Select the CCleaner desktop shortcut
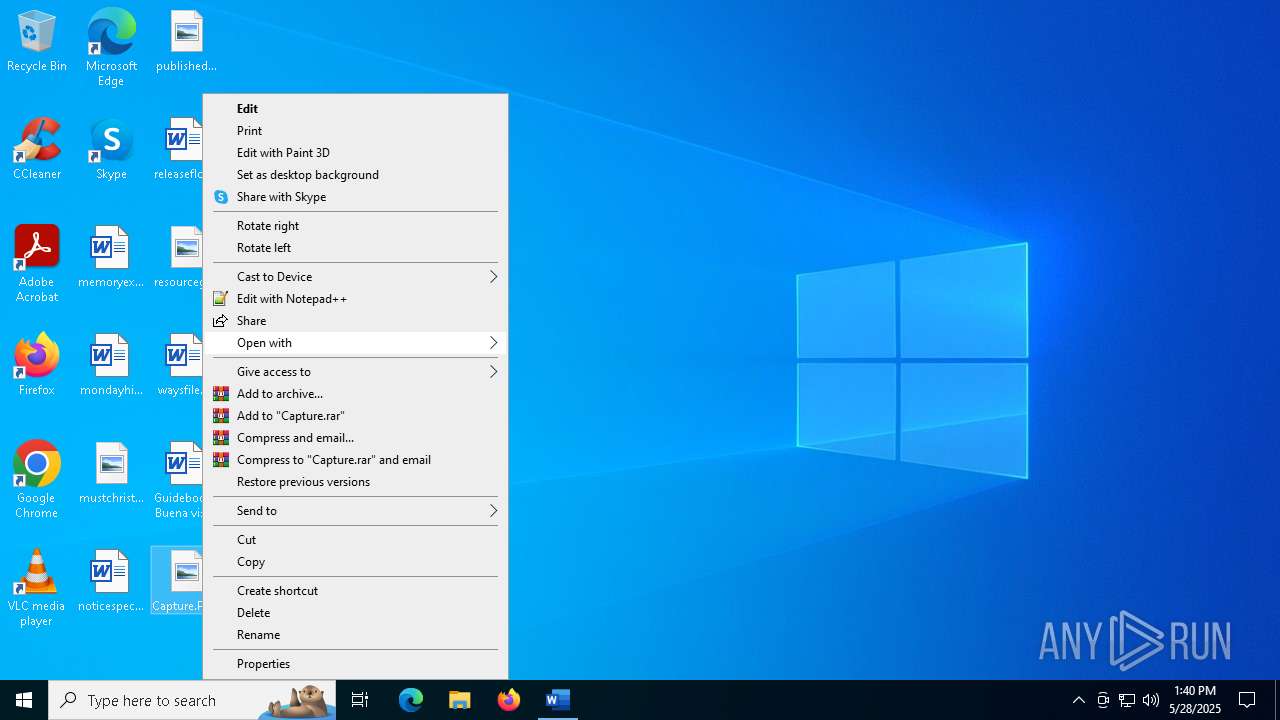 tap(37, 150)
